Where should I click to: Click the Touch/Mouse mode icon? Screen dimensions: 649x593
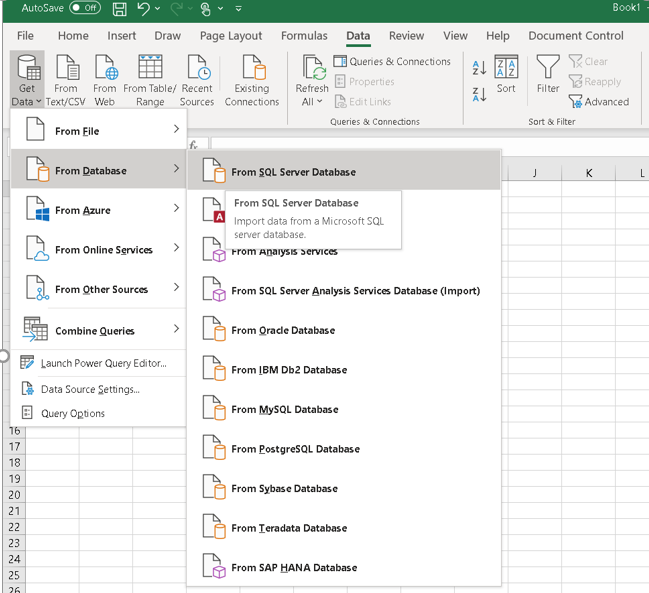206,9
